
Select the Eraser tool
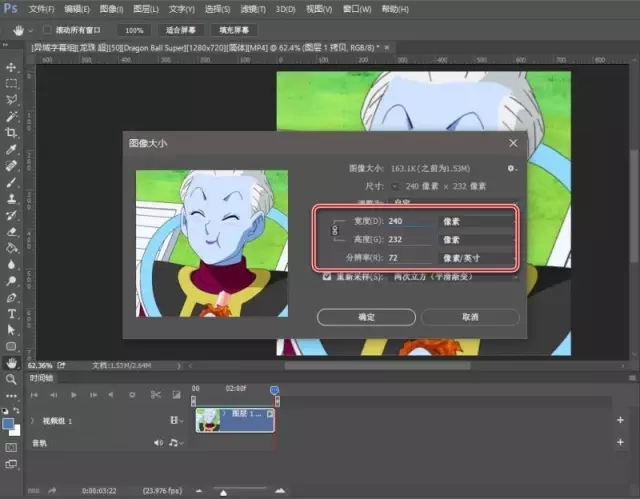pyautogui.click(x=11, y=232)
